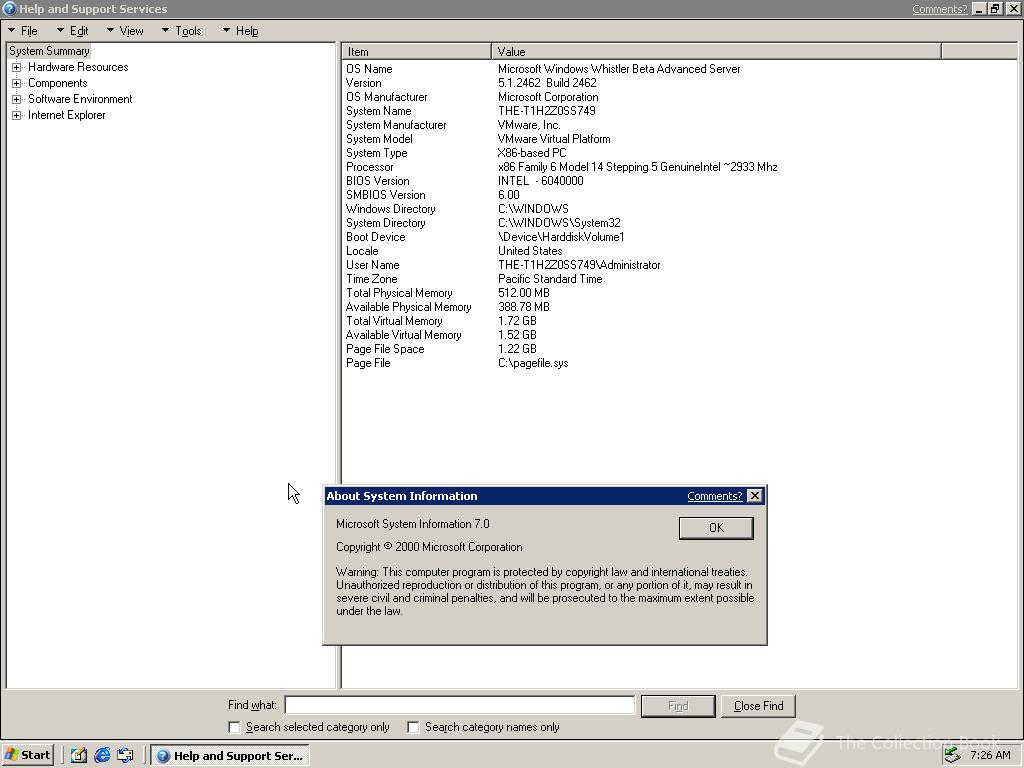This screenshot has width=1024, height=768.
Task: Click the C:\WINDOWS\System32 value
Action: pos(559,223)
